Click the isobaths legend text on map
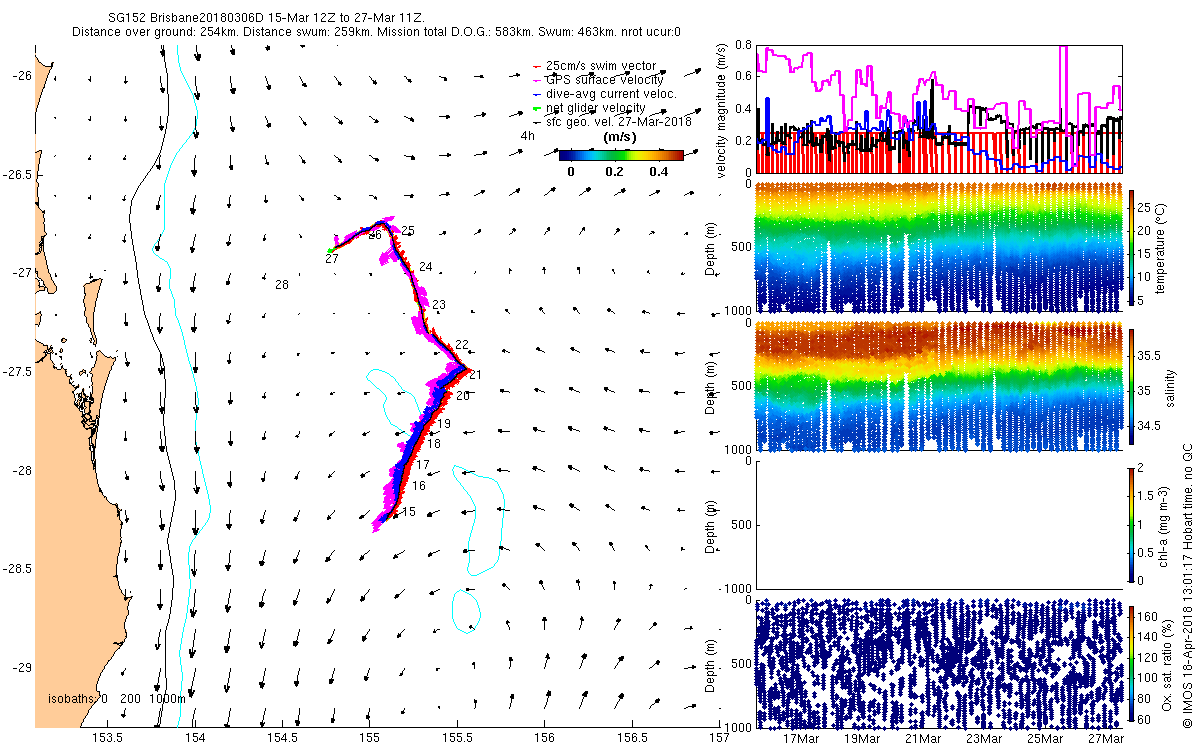This screenshot has width=1200, height=750. [x=117, y=726]
